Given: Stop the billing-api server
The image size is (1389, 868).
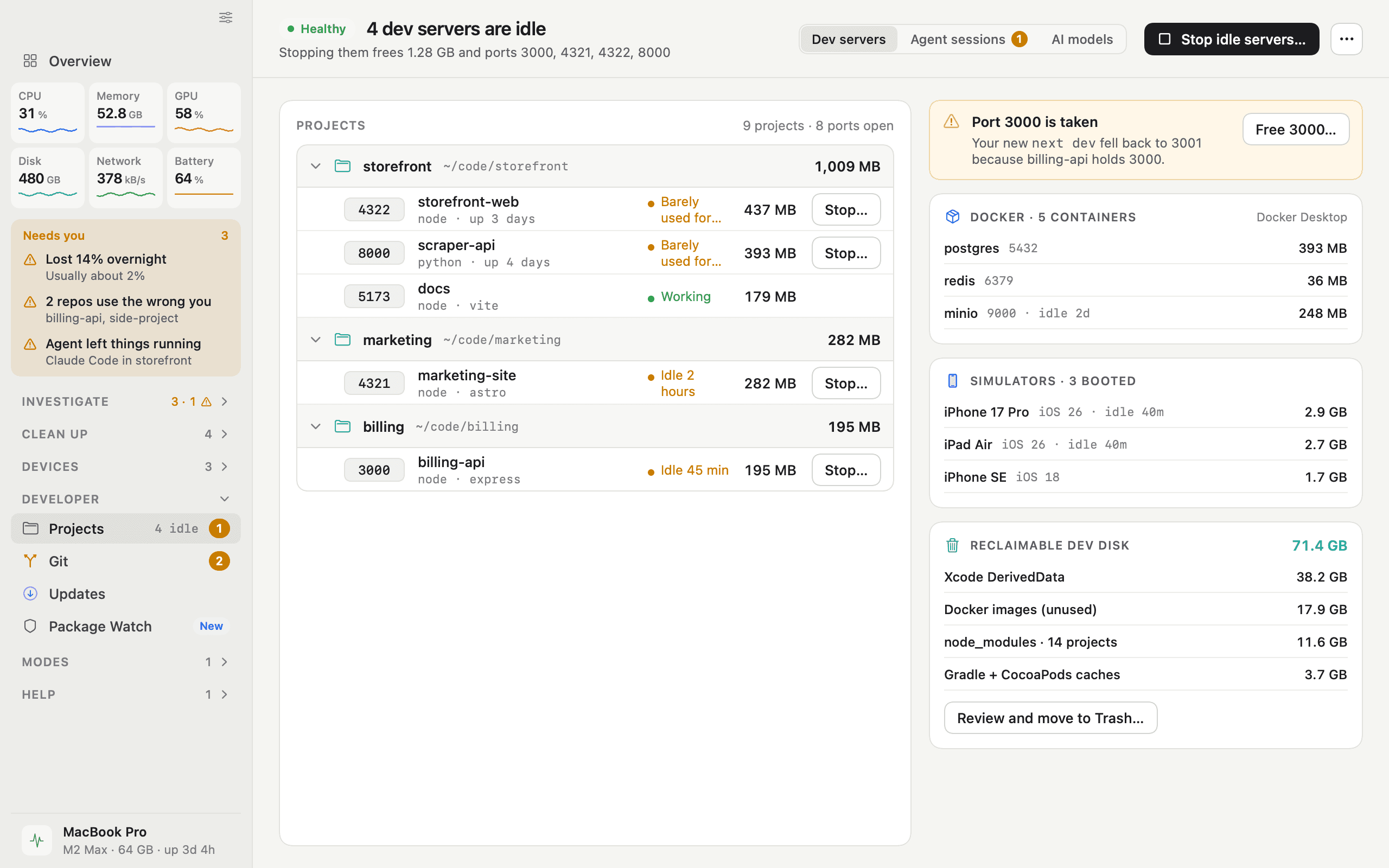Looking at the screenshot, I should (x=846, y=470).
